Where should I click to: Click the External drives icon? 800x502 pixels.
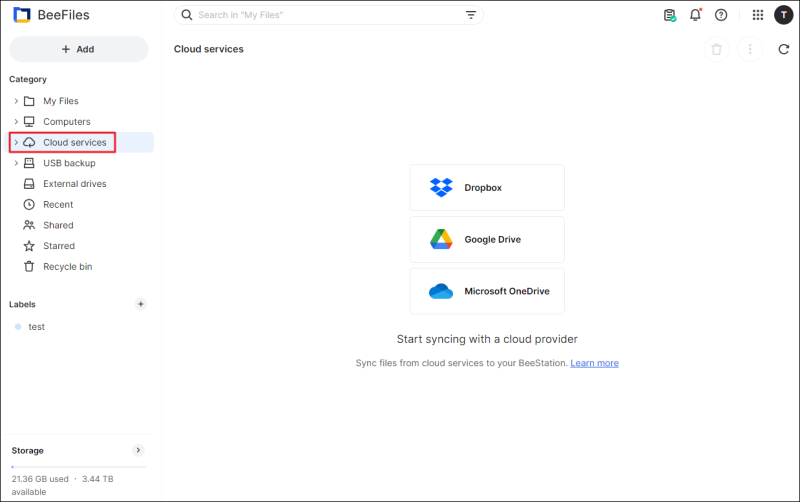coord(30,184)
